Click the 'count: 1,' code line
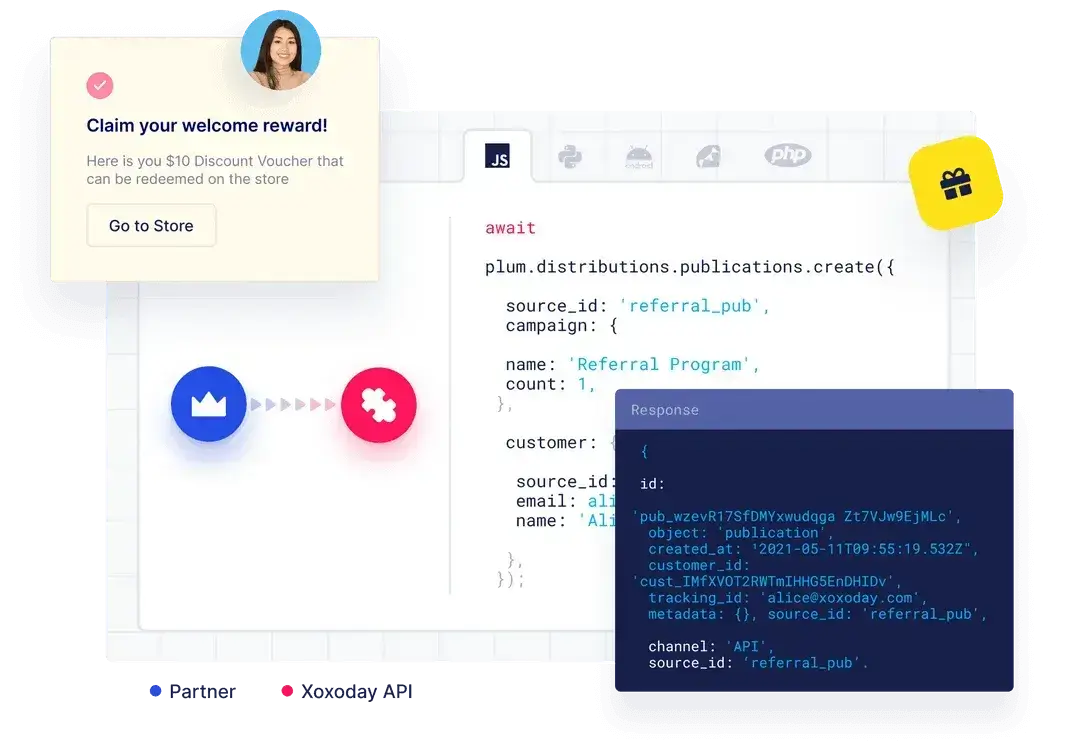Viewport: 1080px width, 745px height. click(550, 384)
